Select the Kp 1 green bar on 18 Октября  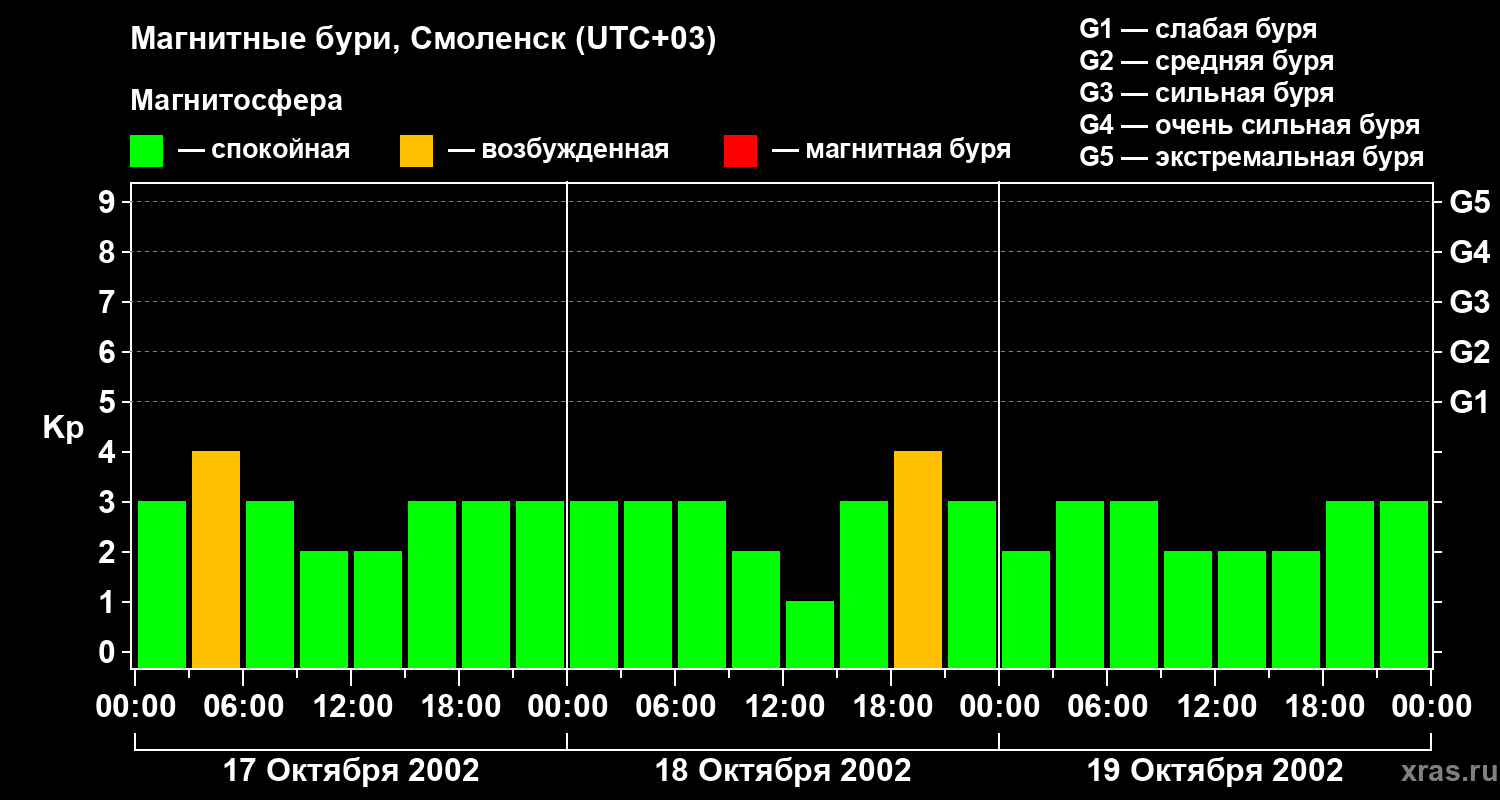tap(810, 634)
